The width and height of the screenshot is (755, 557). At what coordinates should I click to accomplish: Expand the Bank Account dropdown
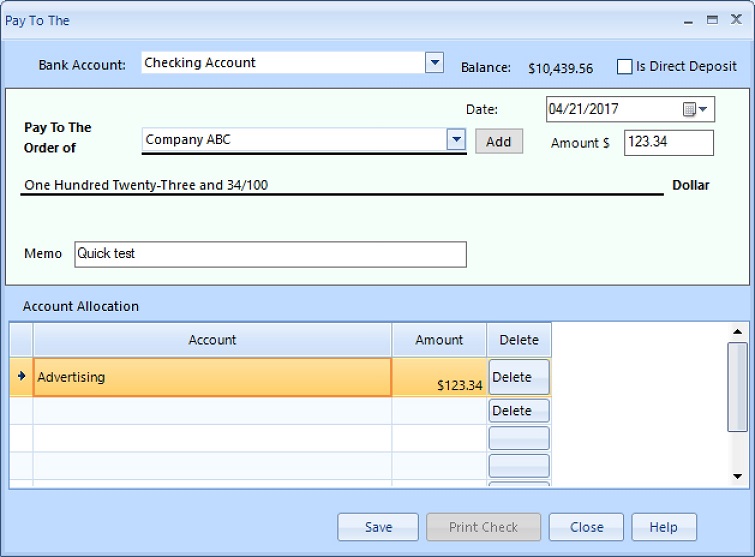[434, 63]
